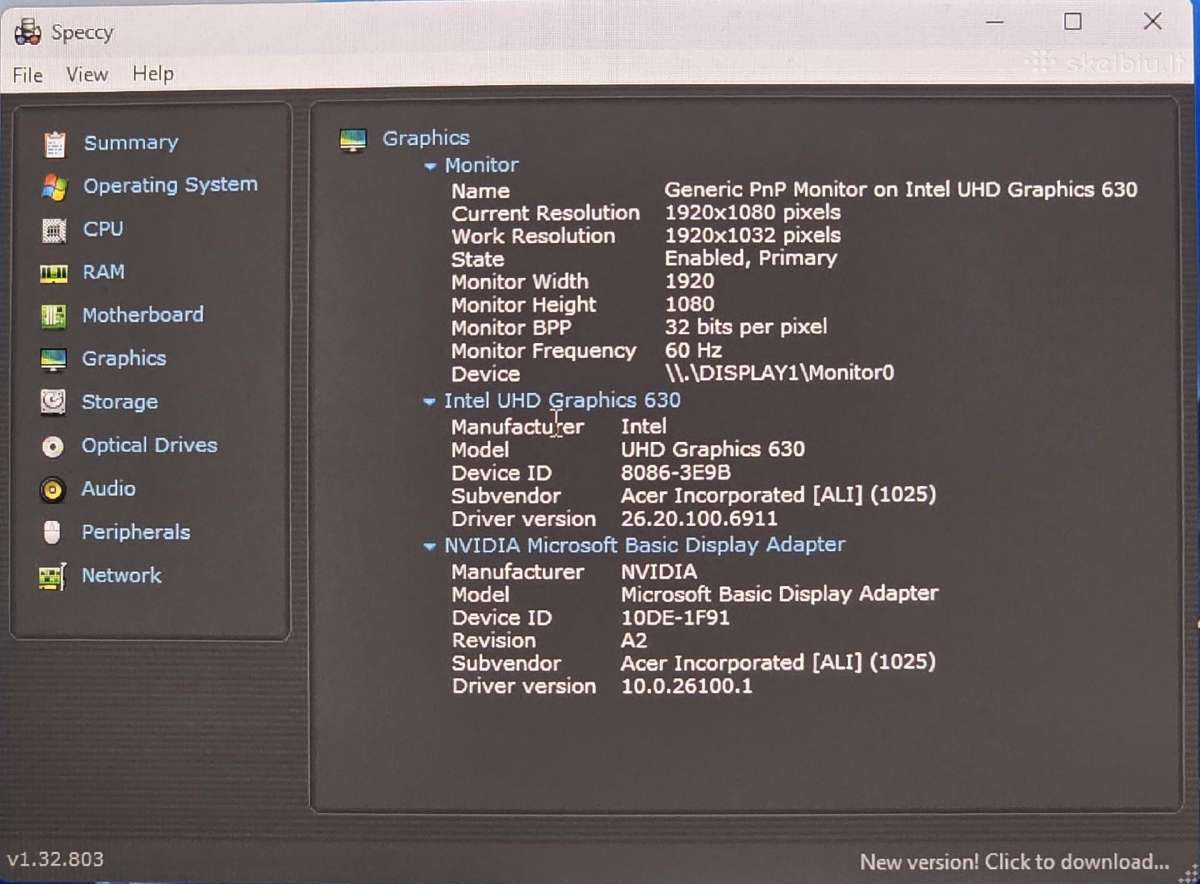Click the Device ID 10DE-1F91 value
The height and width of the screenshot is (884, 1200).
coord(675,618)
